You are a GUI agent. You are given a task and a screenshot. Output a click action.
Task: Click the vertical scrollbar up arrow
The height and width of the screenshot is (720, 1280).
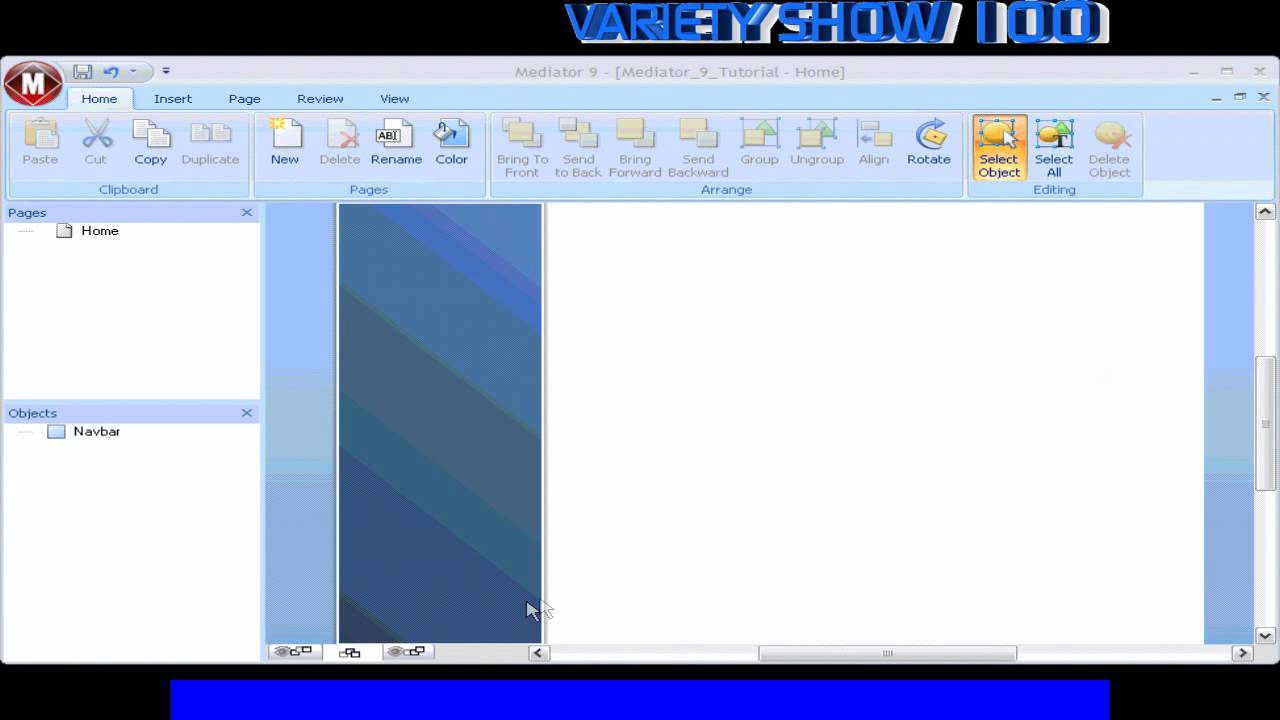point(1265,212)
